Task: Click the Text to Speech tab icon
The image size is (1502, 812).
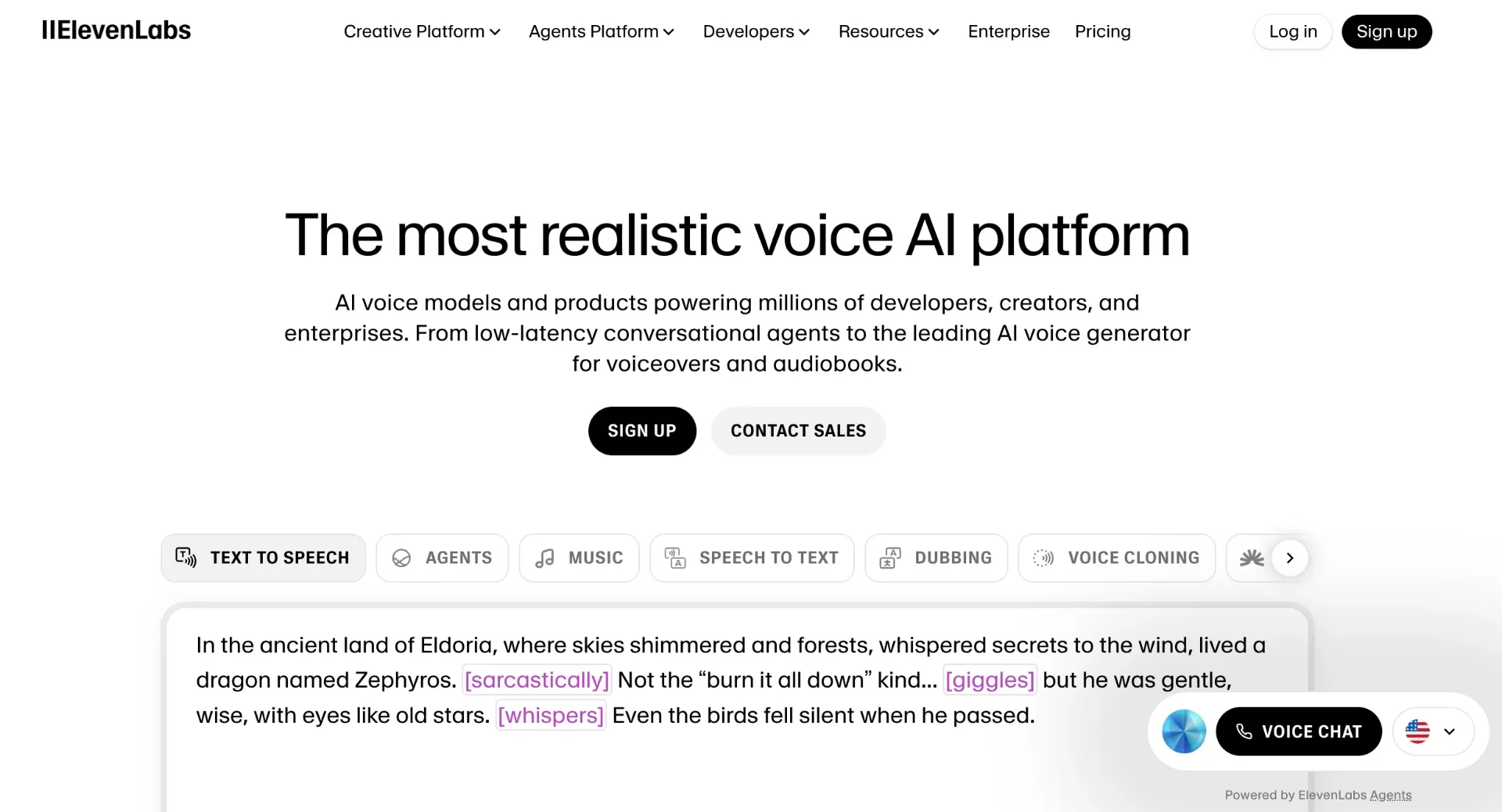Action: pyautogui.click(x=185, y=557)
